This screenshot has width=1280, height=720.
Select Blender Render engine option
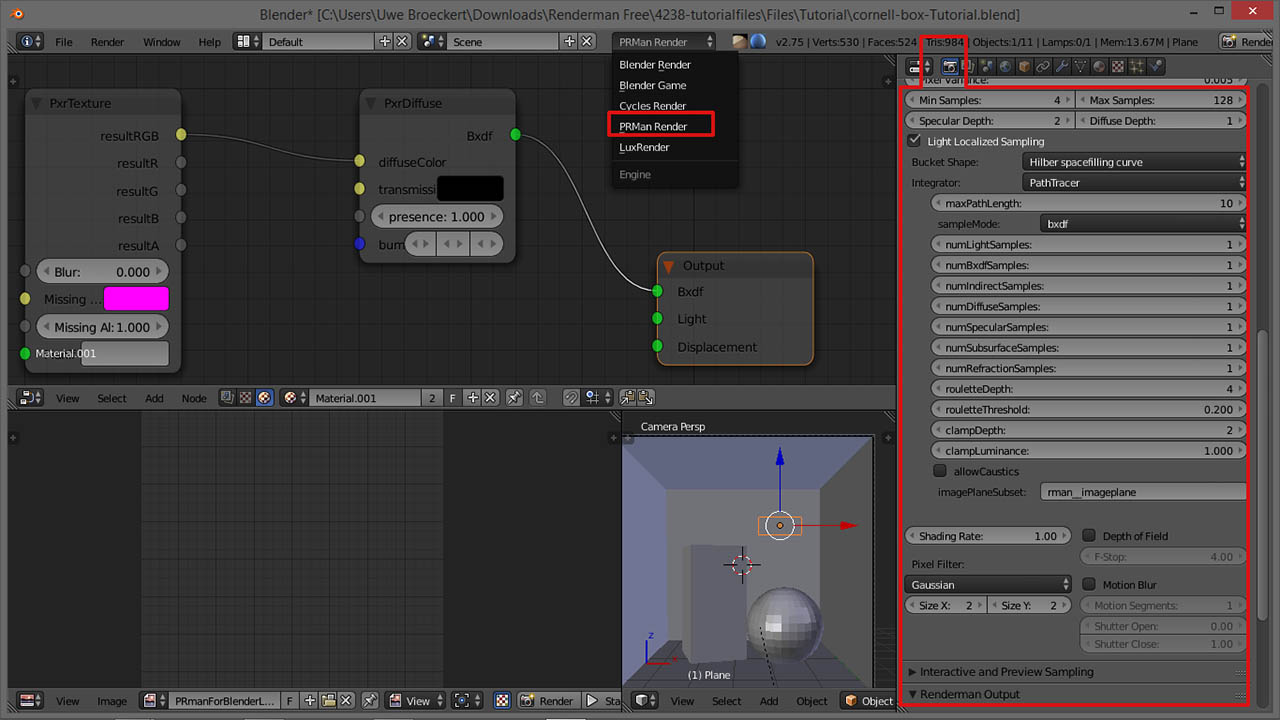pos(655,65)
